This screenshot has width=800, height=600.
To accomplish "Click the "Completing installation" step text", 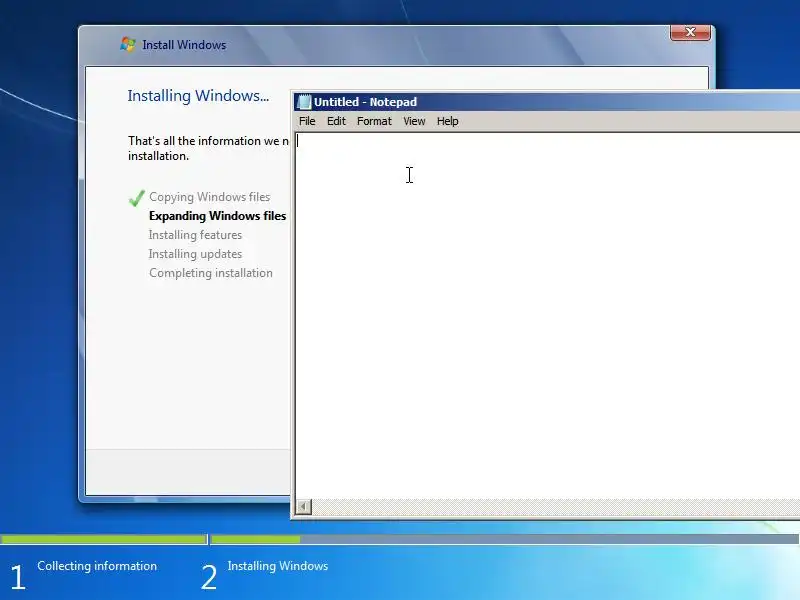I will (211, 273).
